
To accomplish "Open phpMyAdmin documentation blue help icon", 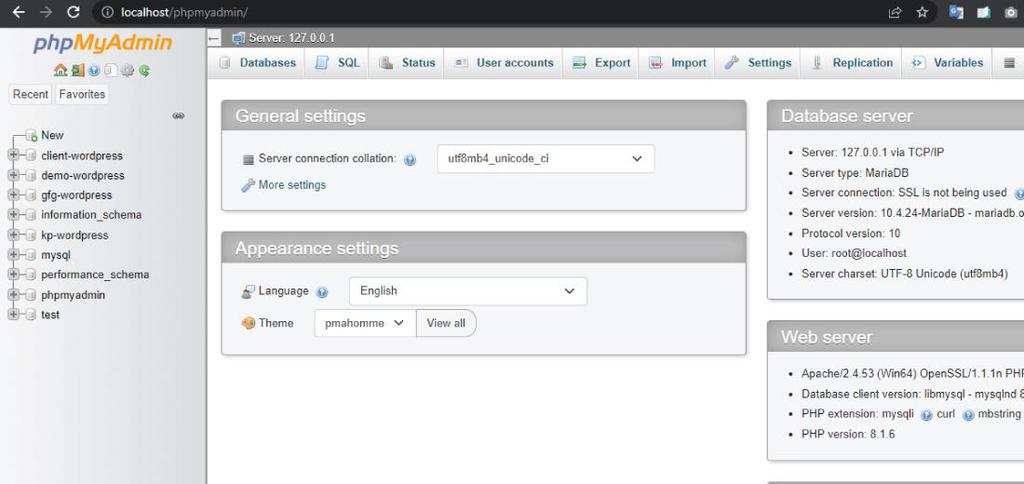I will click(94, 71).
